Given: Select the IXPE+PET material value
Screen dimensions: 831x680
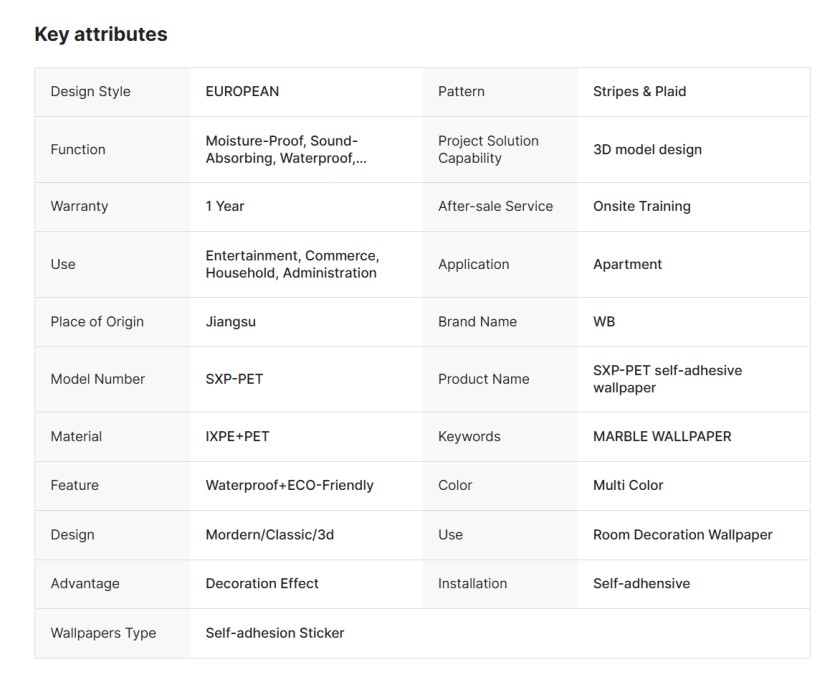Looking at the screenshot, I should click(x=237, y=436).
